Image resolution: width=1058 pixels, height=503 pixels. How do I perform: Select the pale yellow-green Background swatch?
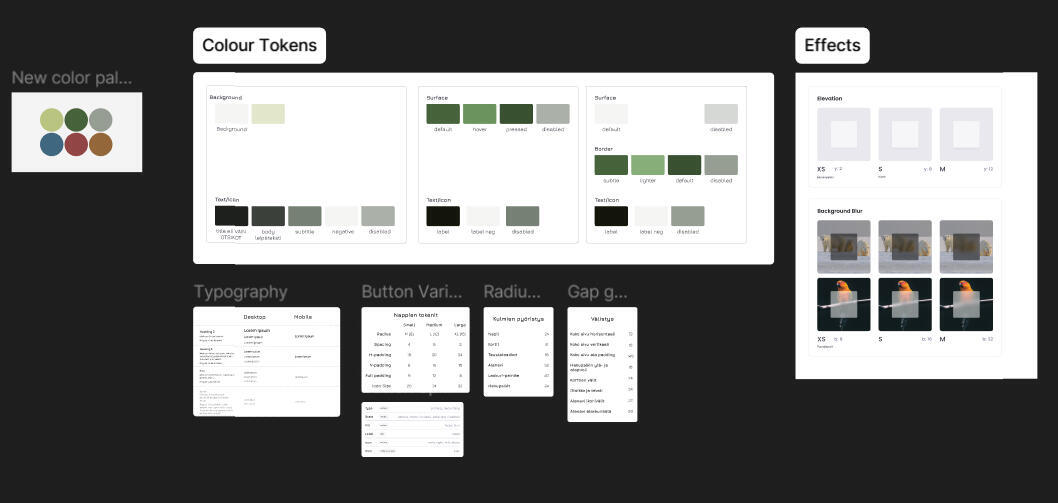coord(268,113)
